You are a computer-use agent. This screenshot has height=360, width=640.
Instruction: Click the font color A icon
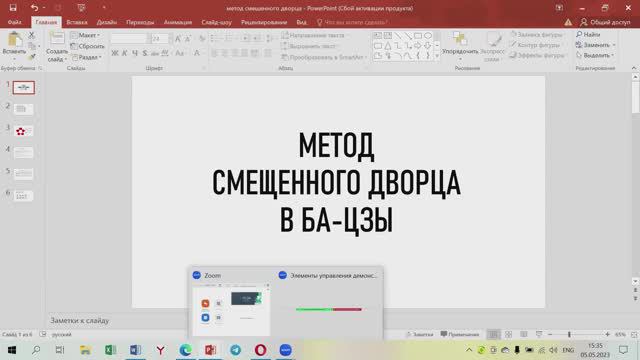coord(197,53)
